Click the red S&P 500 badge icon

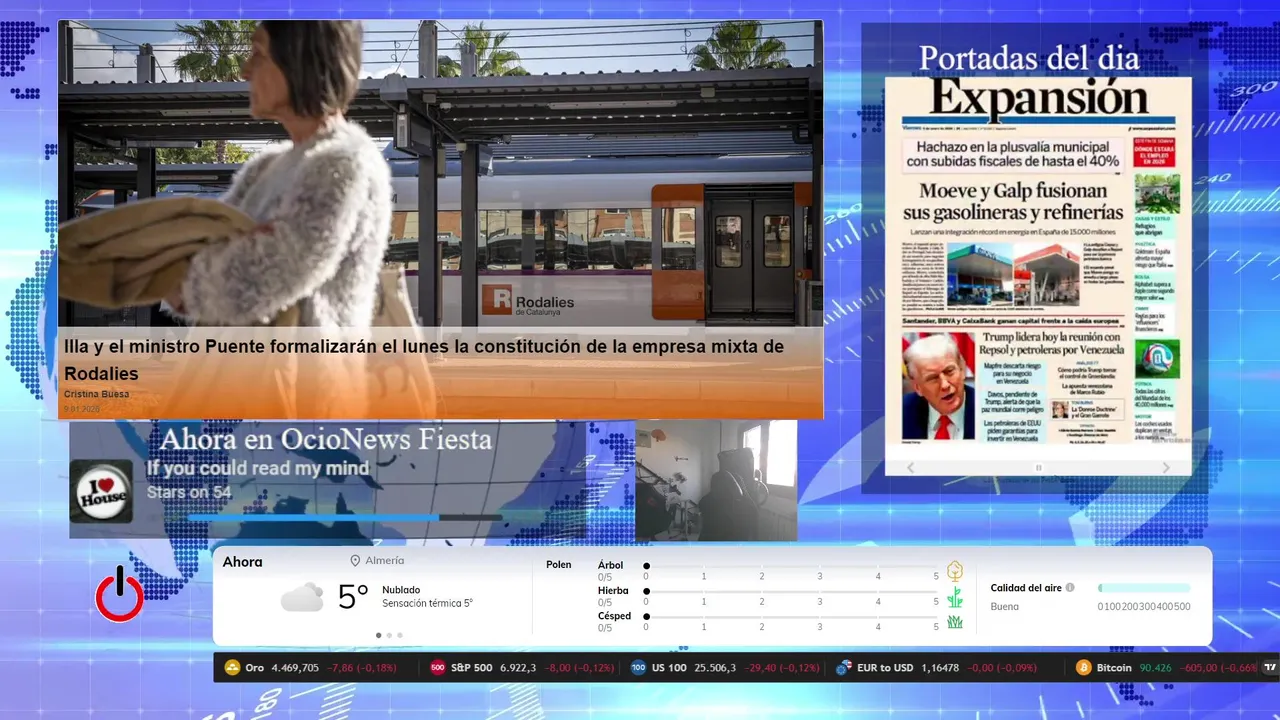point(437,667)
